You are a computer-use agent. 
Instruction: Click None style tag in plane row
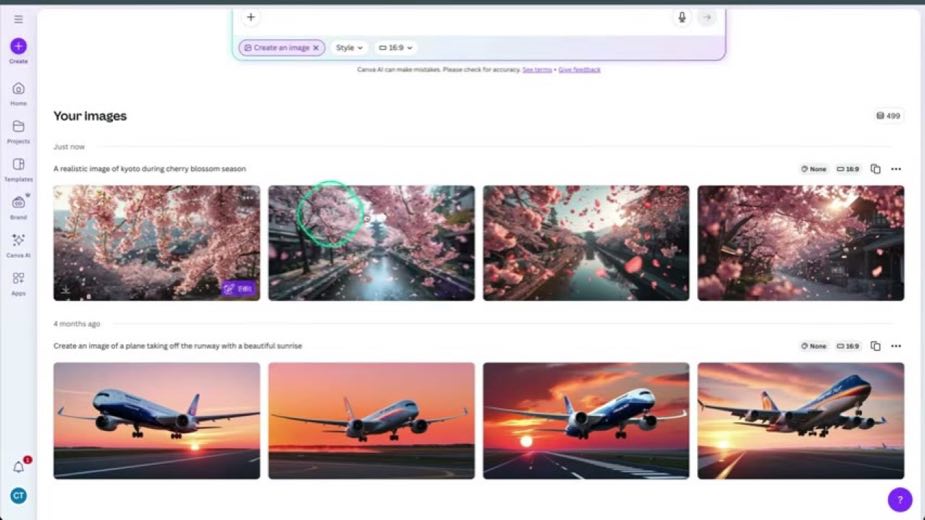[814, 346]
